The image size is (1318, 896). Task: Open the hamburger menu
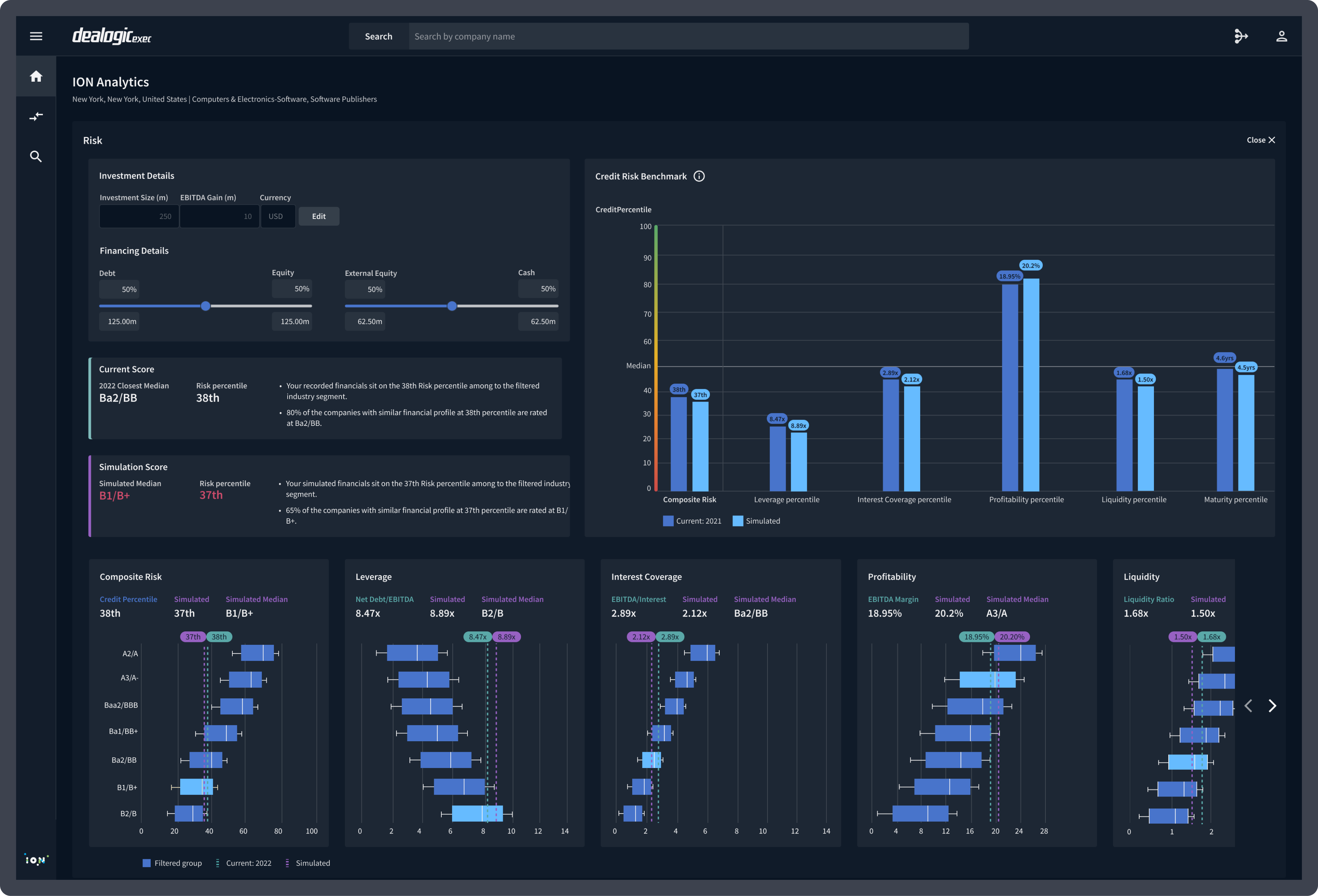pyautogui.click(x=36, y=36)
